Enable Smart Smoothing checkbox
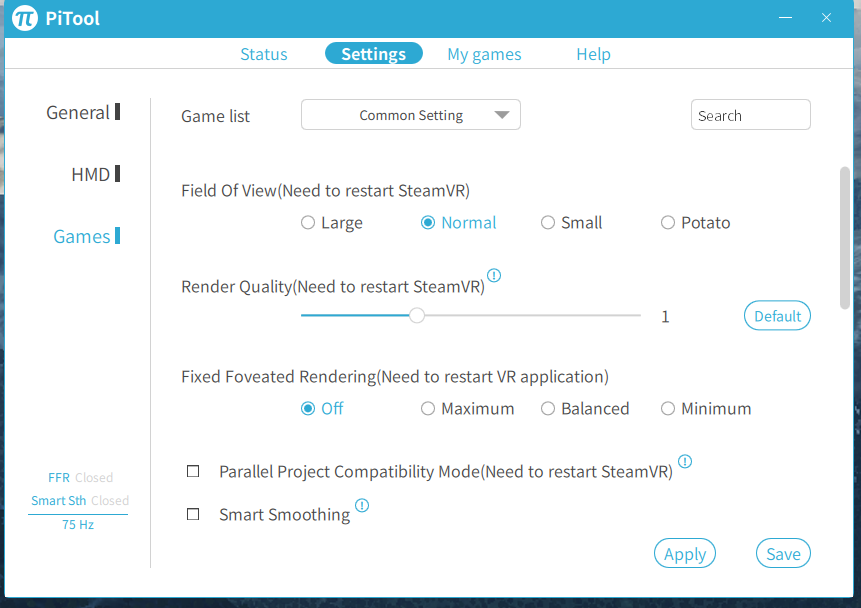This screenshot has width=861, height=608. pos(193,514)
